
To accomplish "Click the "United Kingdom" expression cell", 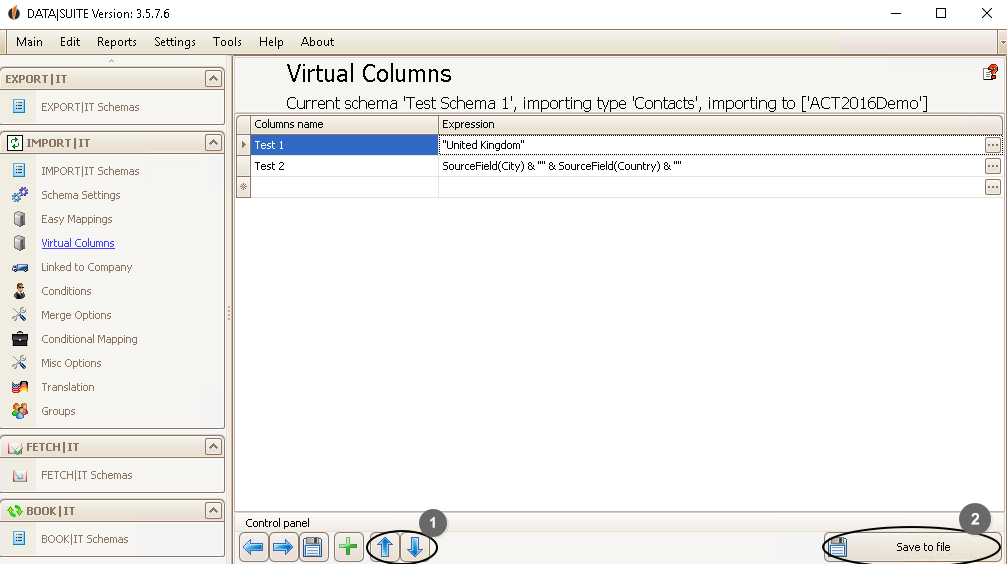I will tap(712, 145).
